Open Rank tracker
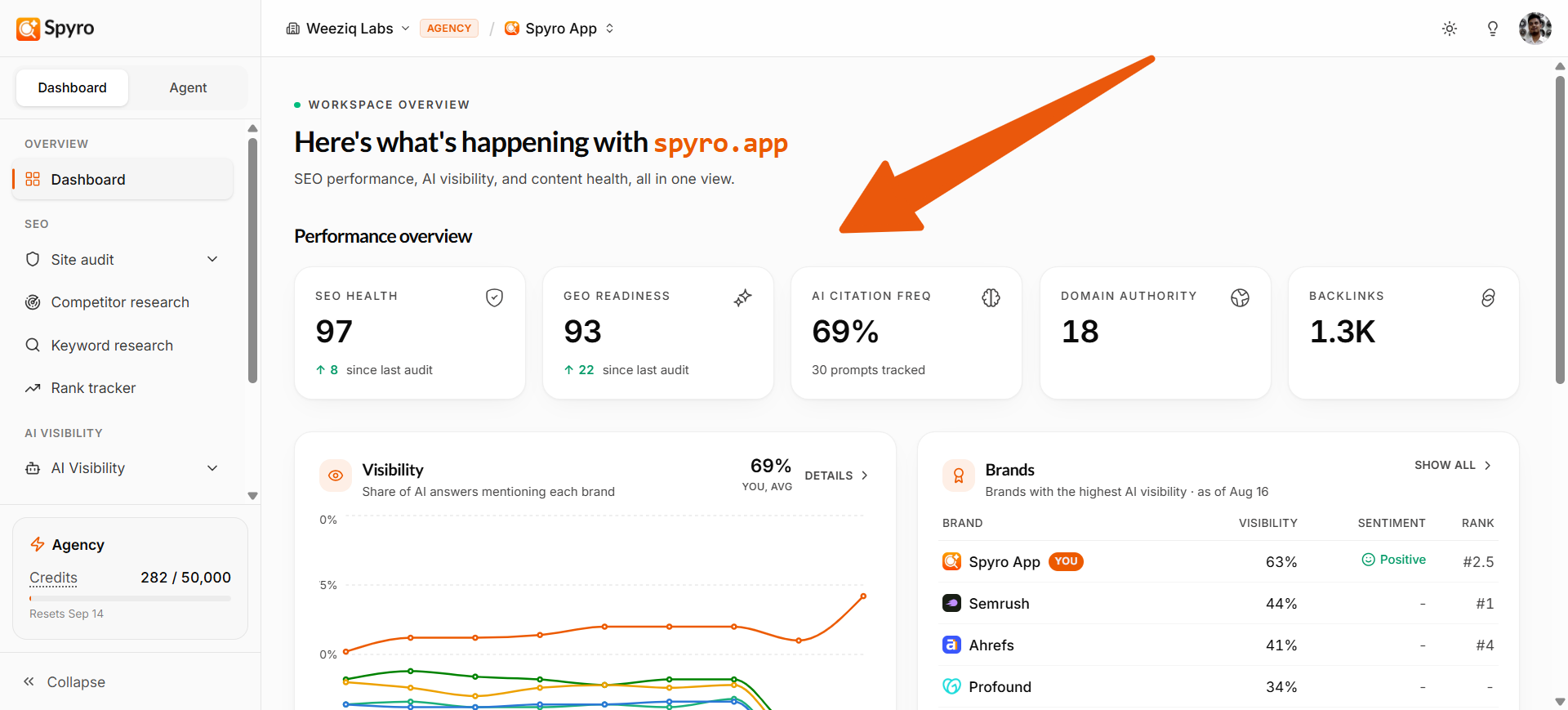Image resolution: width=1568 pixels, height=710 pixels. (122, 388)
